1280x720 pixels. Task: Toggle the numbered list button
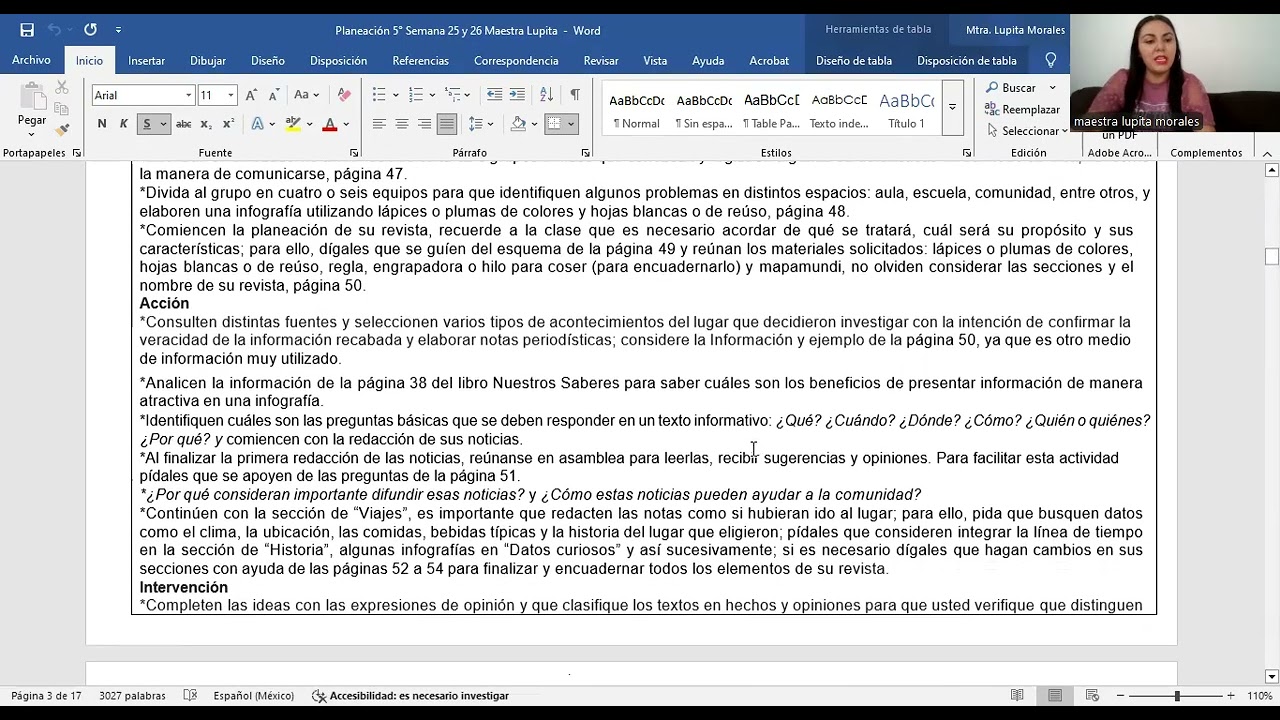tap(416, 95)
